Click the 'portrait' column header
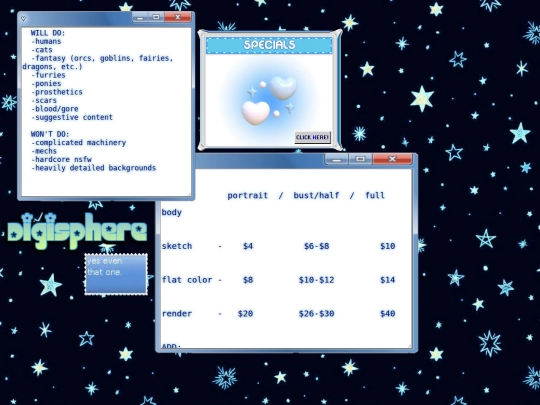This screenshot has width=540, height=405. click(248, 196)
